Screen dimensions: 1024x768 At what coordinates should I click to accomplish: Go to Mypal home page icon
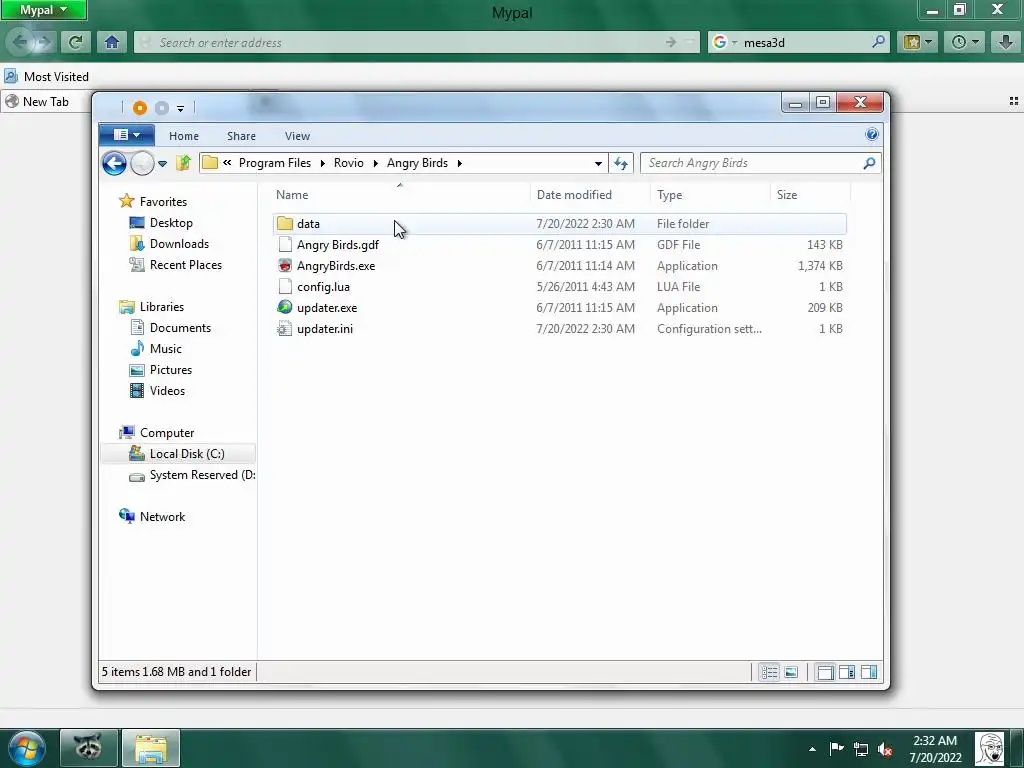pos(112,42)
